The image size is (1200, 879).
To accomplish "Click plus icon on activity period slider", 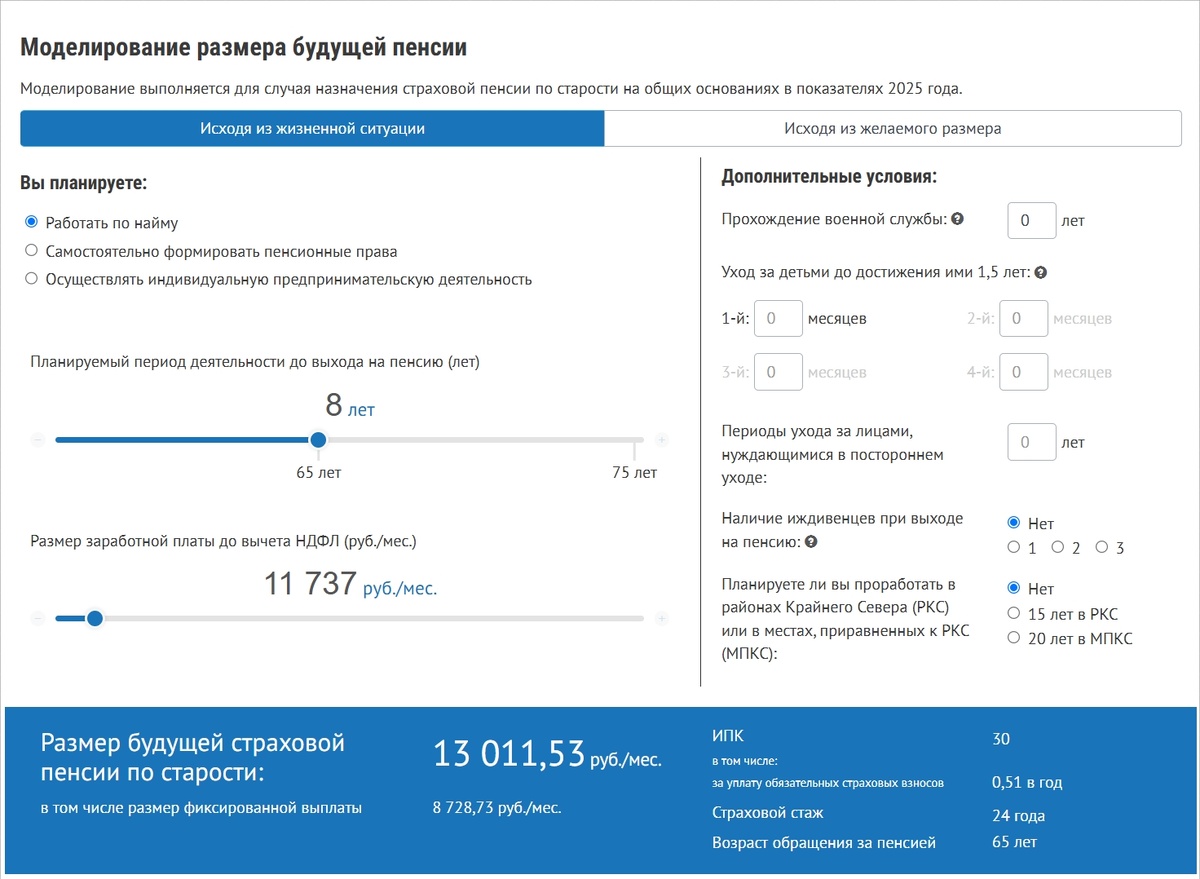I will 661,438.
